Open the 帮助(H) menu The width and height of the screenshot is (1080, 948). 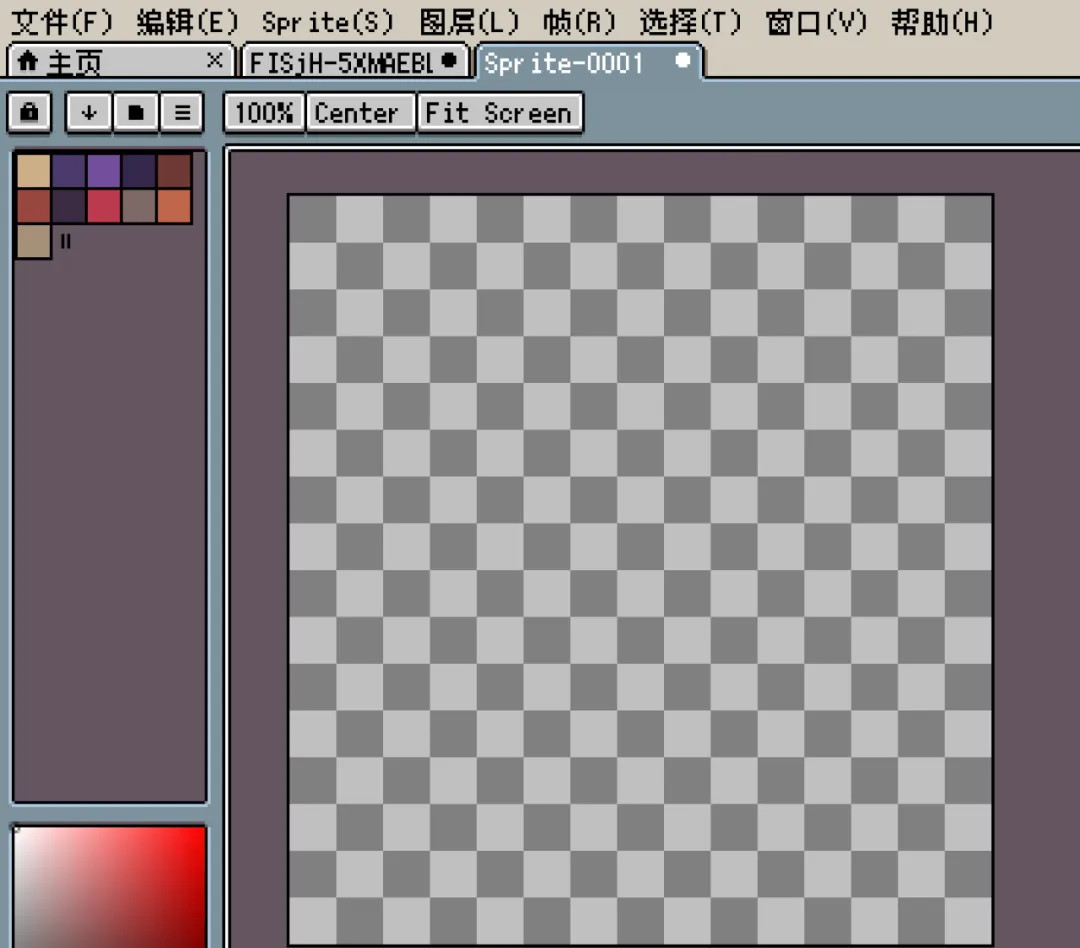tap(942, 22)
